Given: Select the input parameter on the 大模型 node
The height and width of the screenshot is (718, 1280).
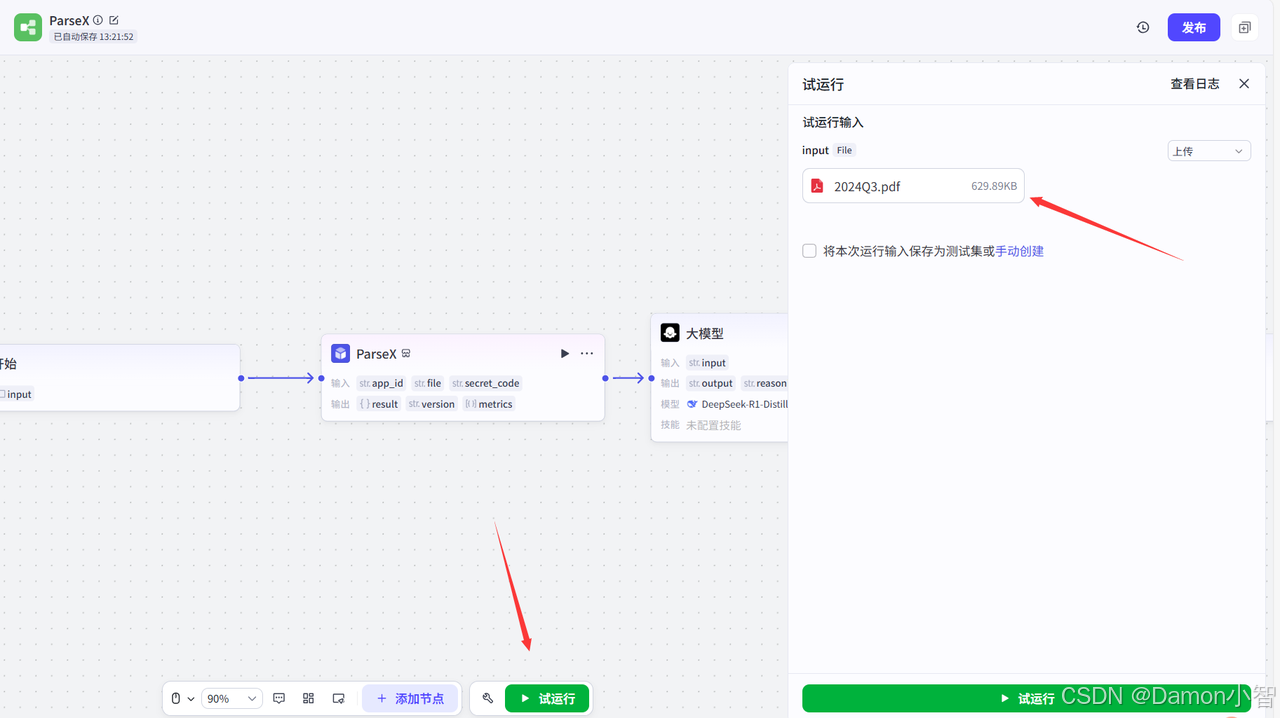Looking at the screenshot, I should coord(708,363).
